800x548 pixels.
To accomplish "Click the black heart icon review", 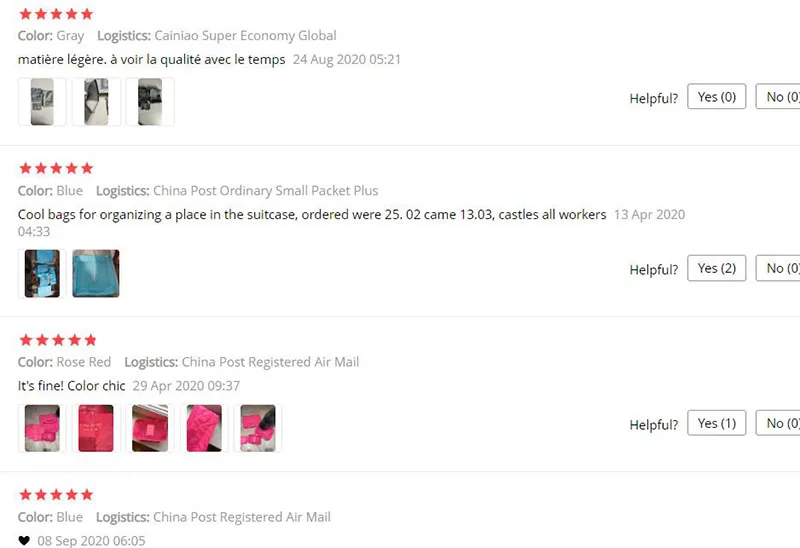I will click(24, 540).
